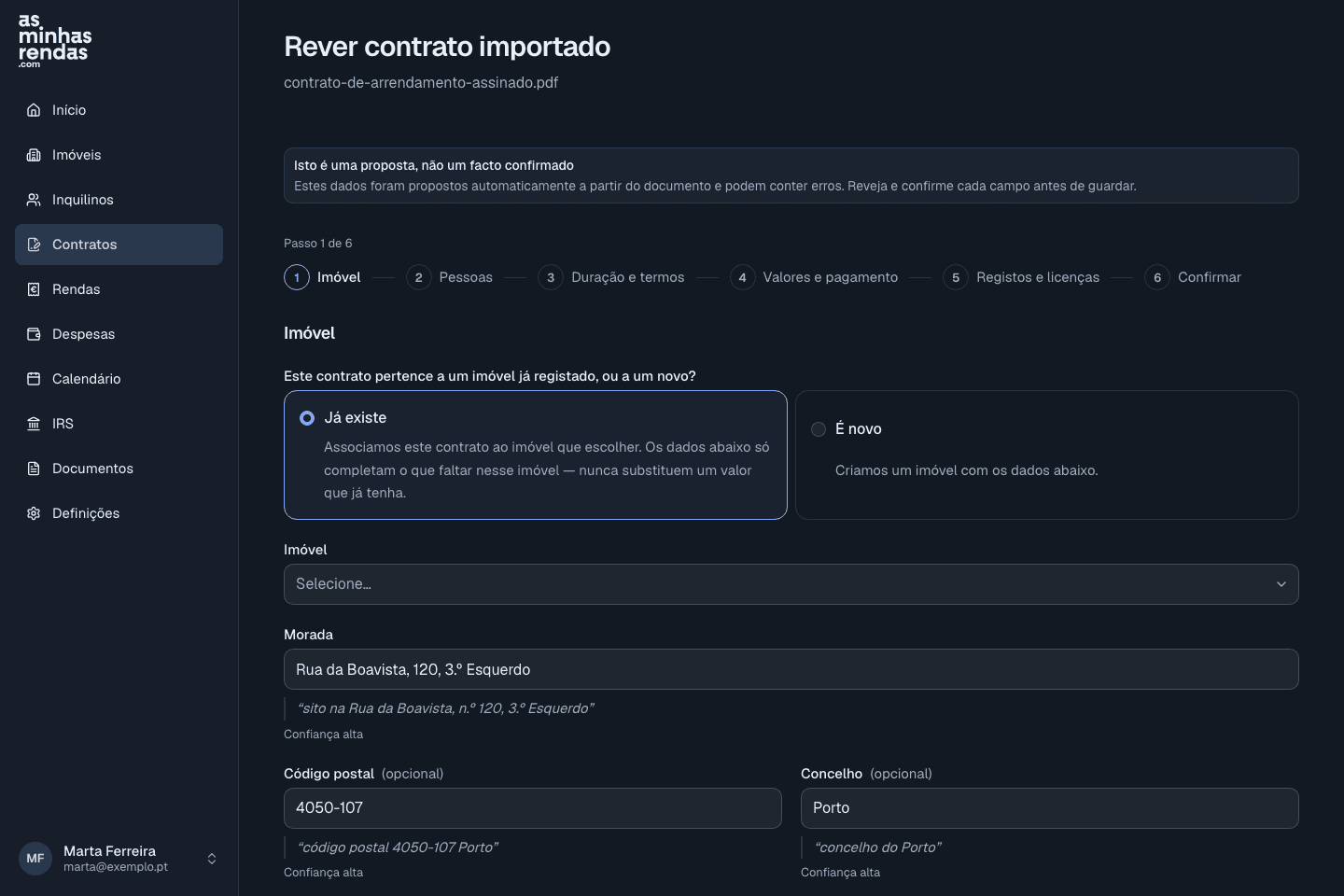Open Rendas in the sidebar
The image size is (1344, 896).
[x=119, y=289]
